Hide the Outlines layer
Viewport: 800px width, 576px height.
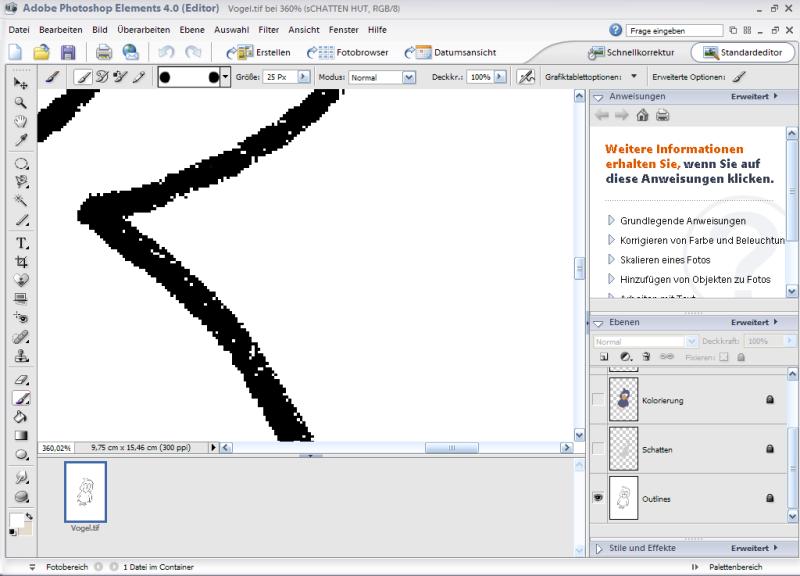[598, 498]
